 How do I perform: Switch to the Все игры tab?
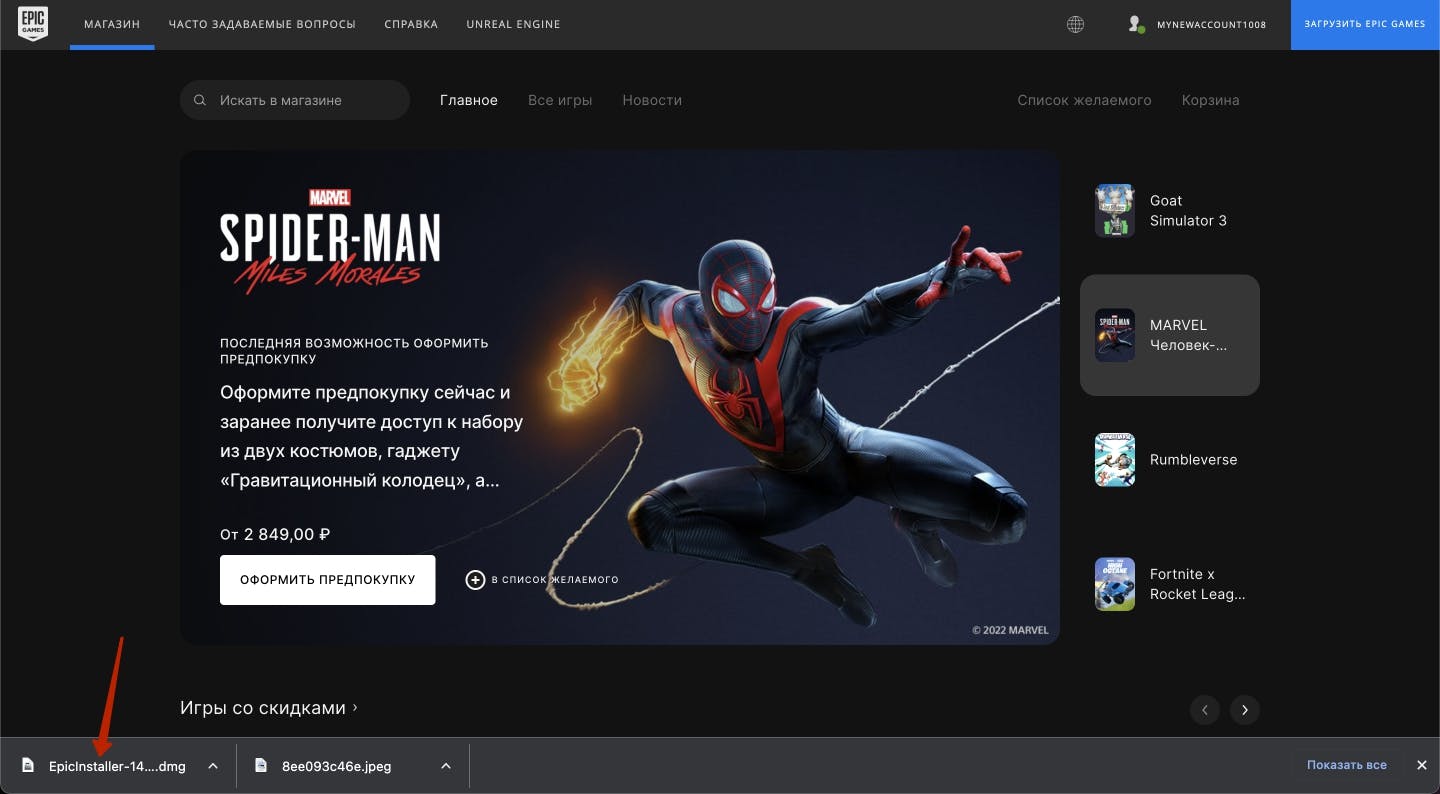coord(560,100)
